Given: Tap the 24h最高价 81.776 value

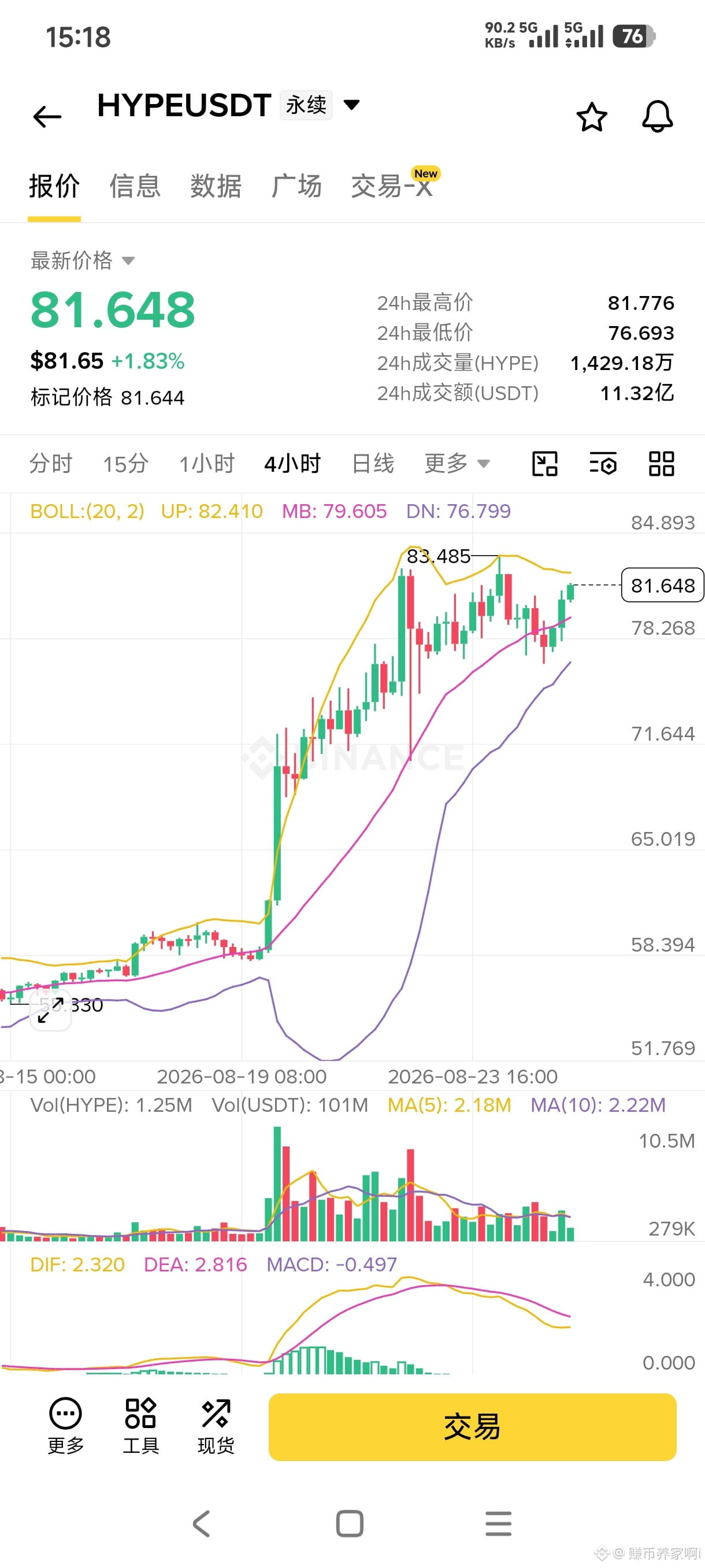Looking at the screenshot, I should coord(641,302).
